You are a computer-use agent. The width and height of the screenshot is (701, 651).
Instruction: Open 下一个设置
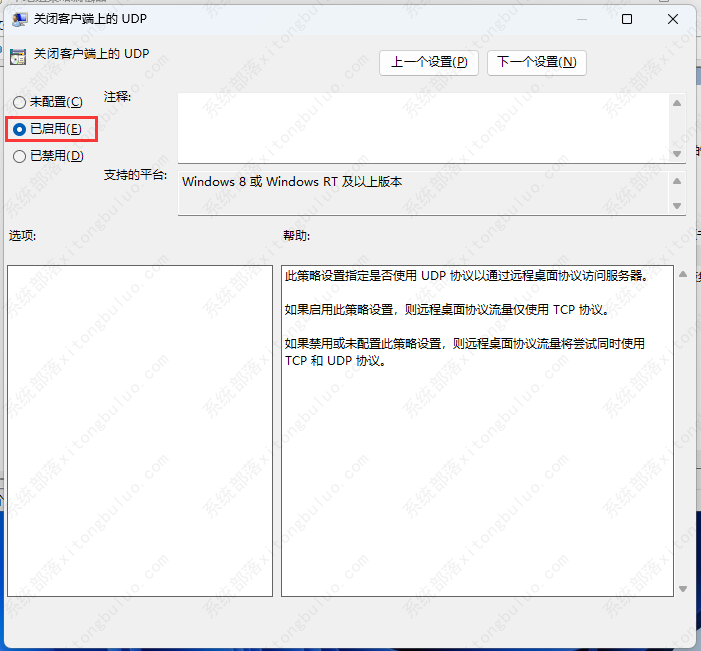click(x=536, y=62)
